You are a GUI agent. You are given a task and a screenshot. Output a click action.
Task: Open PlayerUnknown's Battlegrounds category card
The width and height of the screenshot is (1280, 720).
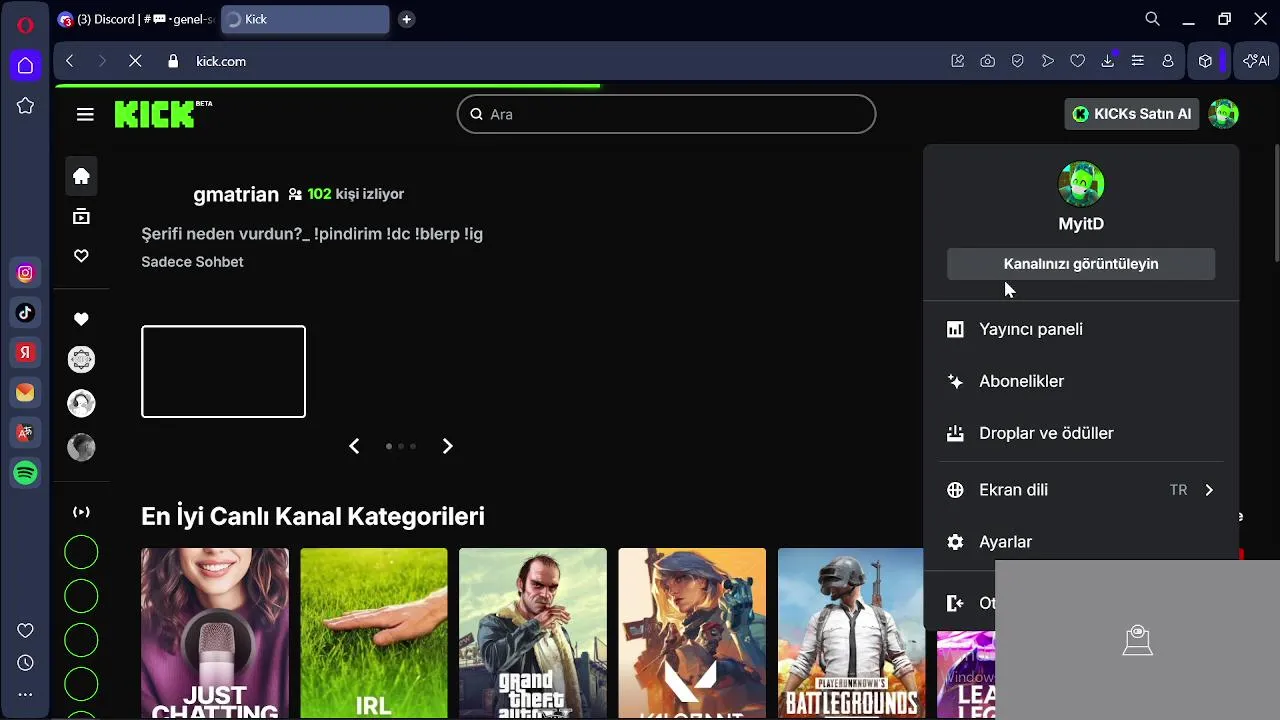(x=851, y=633)
